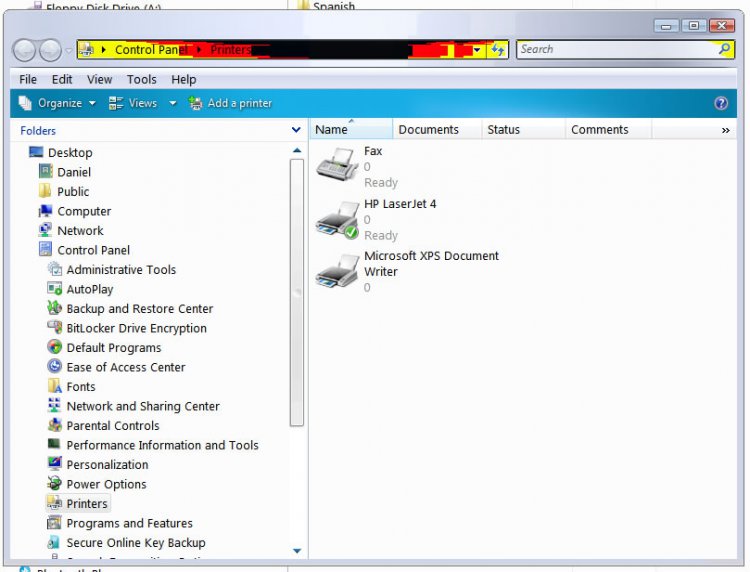The width and height of the screenshot is (750, 572).
Task: Sort by Name column header
Action: click(351, 130)
